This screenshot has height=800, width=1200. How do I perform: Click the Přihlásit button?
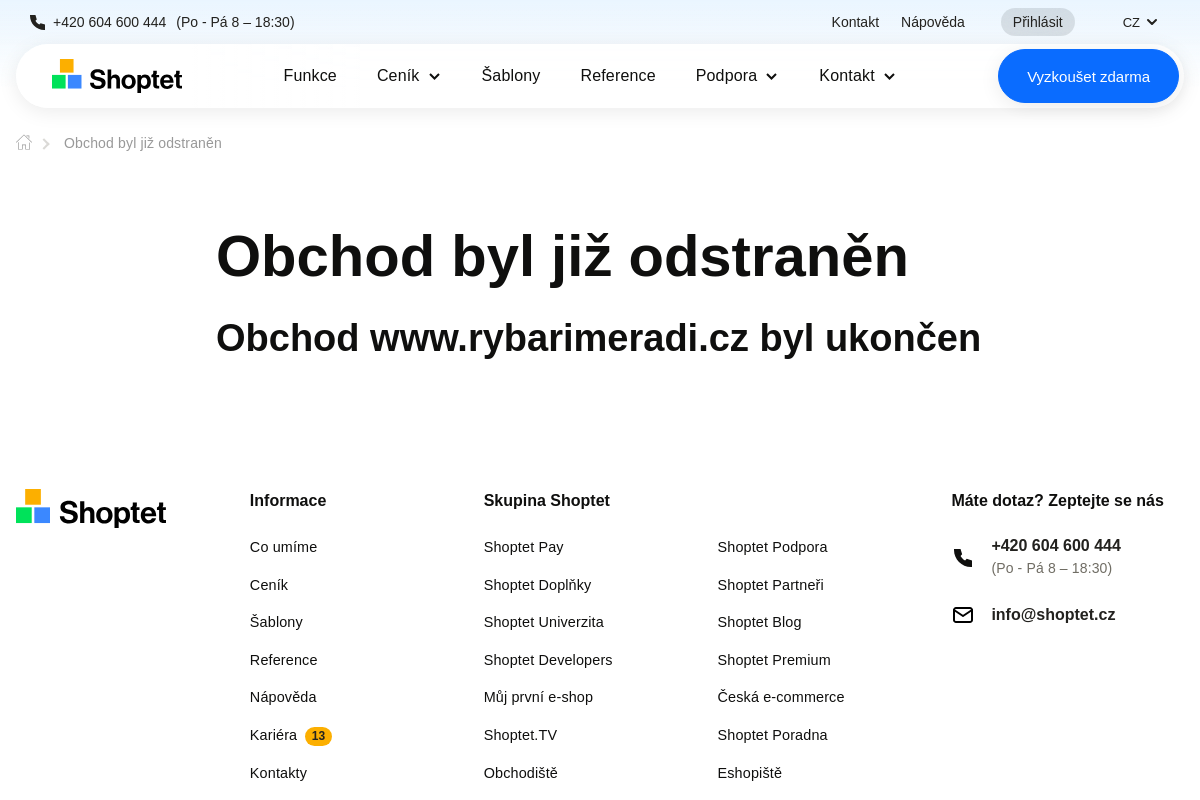[x=1037, y=21]
